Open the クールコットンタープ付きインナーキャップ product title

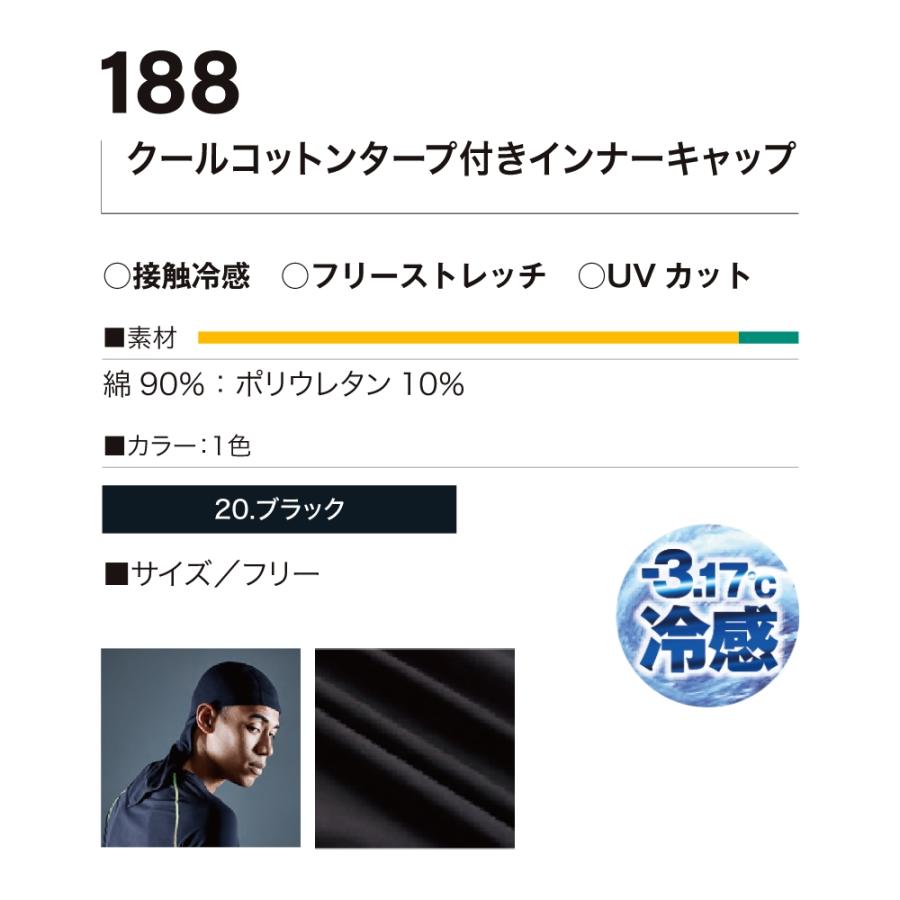coord(461,159)
